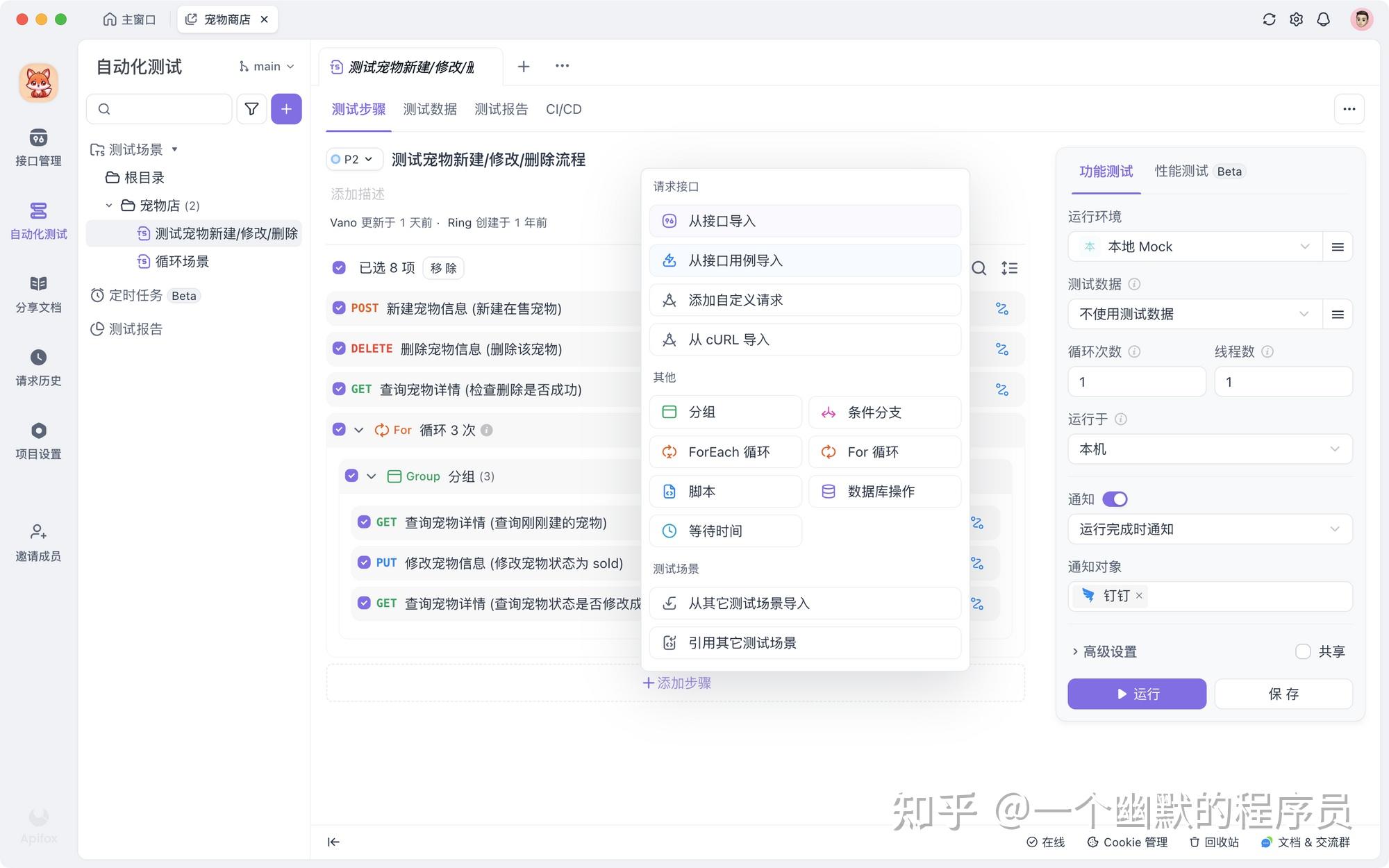Open 接口管理 in the sidebar

coord(38,147)
